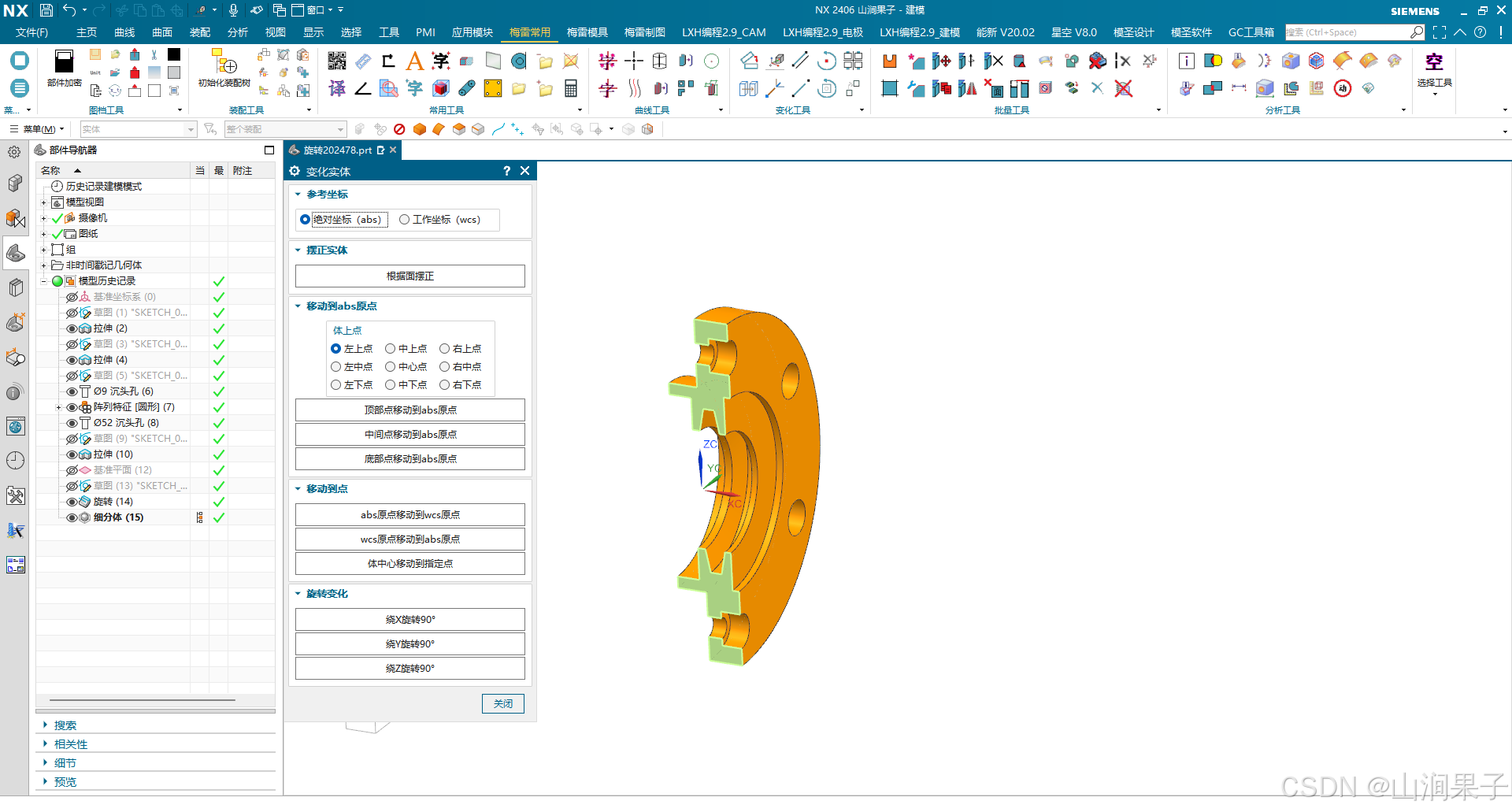1512x812 pixels.
Task: Select 绝对坐标 (abs) radio button
Action: pyautogui.click(x=305, y=220)
